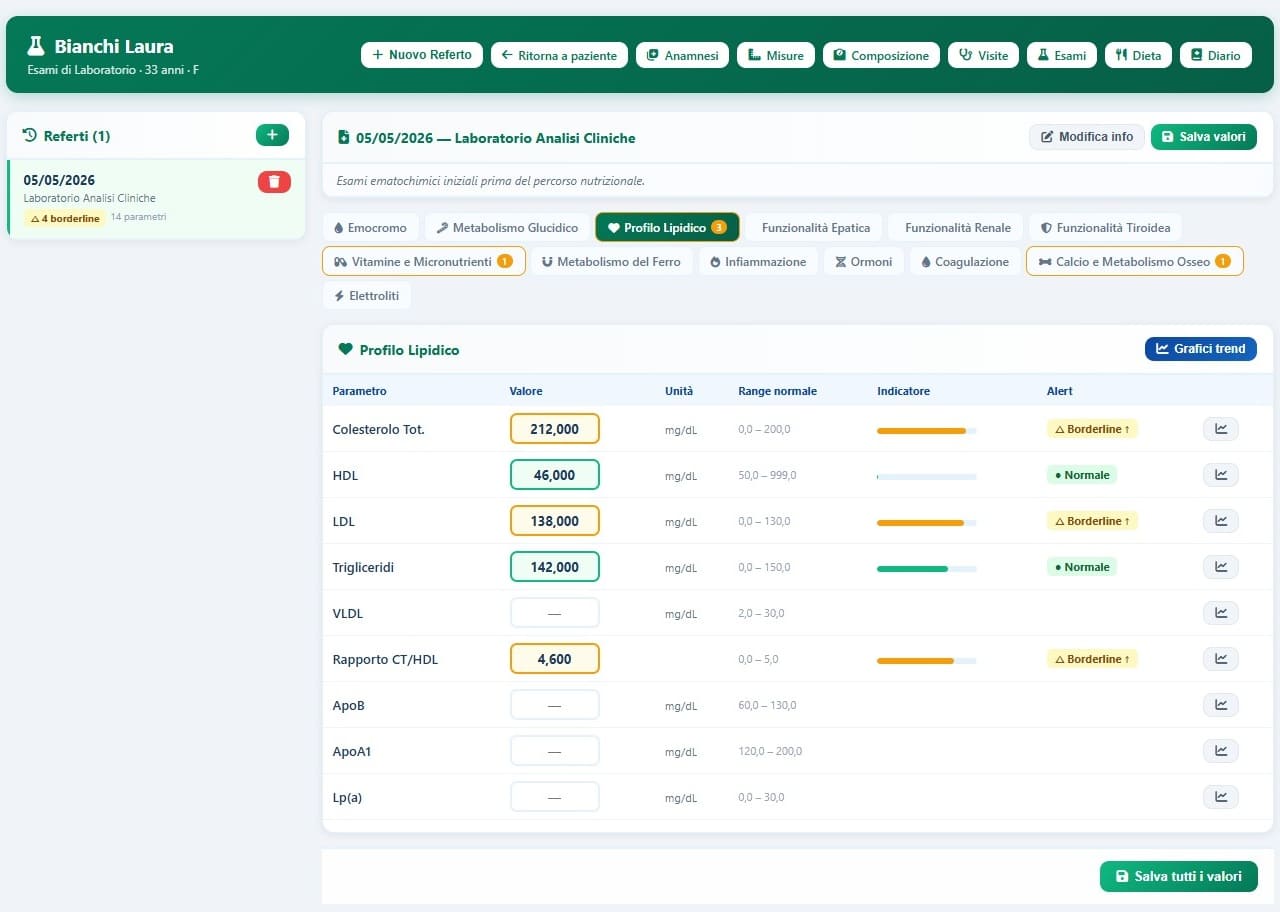Viewport: 1280px width, 912px height.
Task: Click the '4 borderline' badge in report card
Action: (64, 218)
